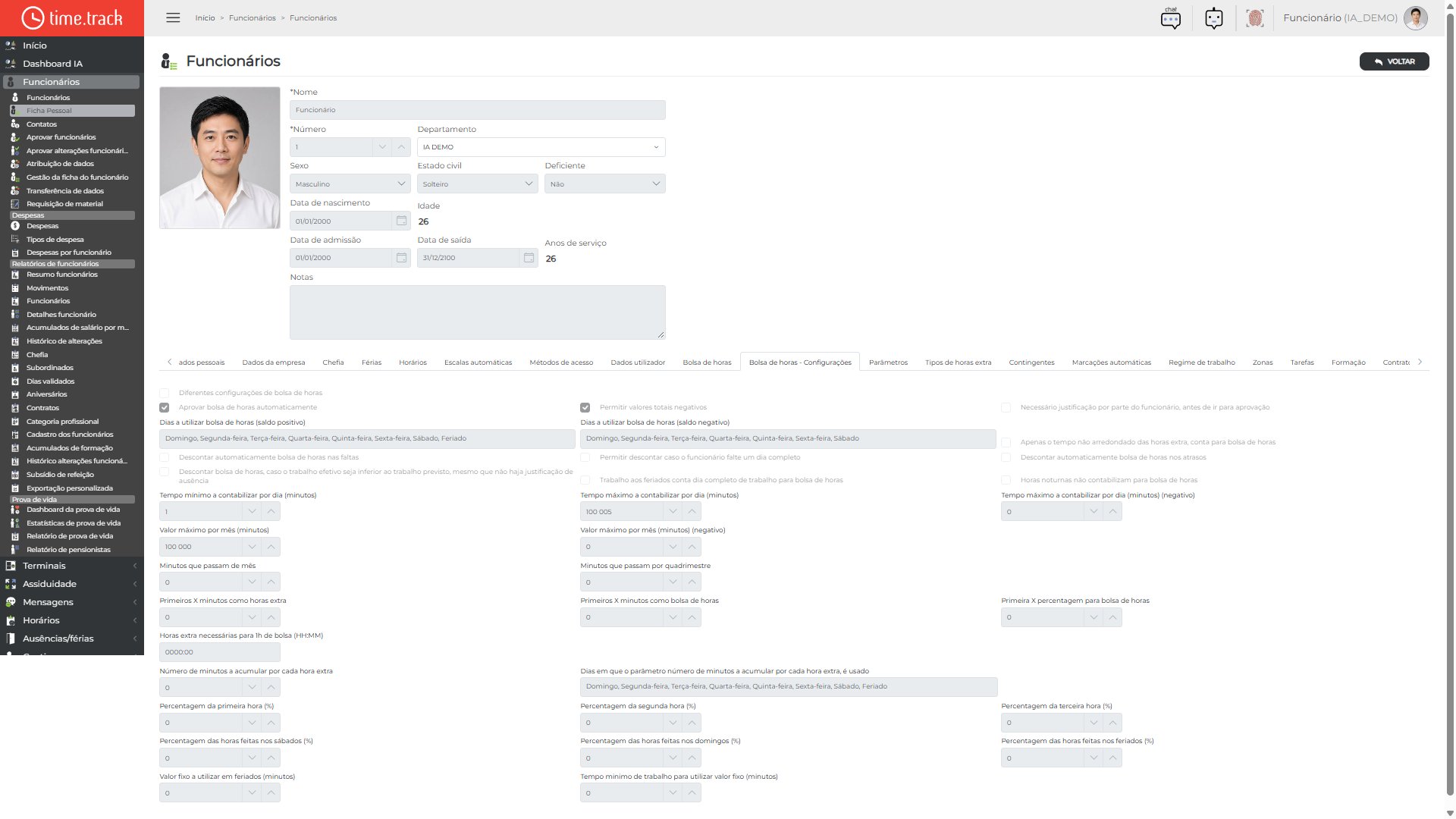Click the employee photo thumbnail
The image size is (1456, 819).
pyautogui.click(x=220, y=158)
